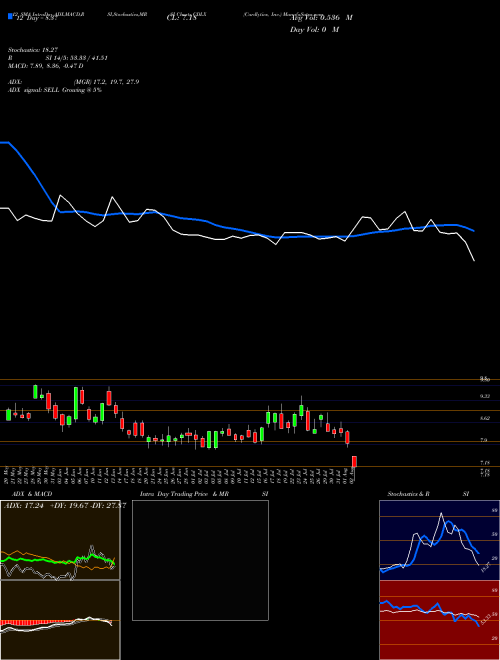Click the 'Avg Vol: 0.536 M' text
The image size is (500, 660).
click(321, 18)
